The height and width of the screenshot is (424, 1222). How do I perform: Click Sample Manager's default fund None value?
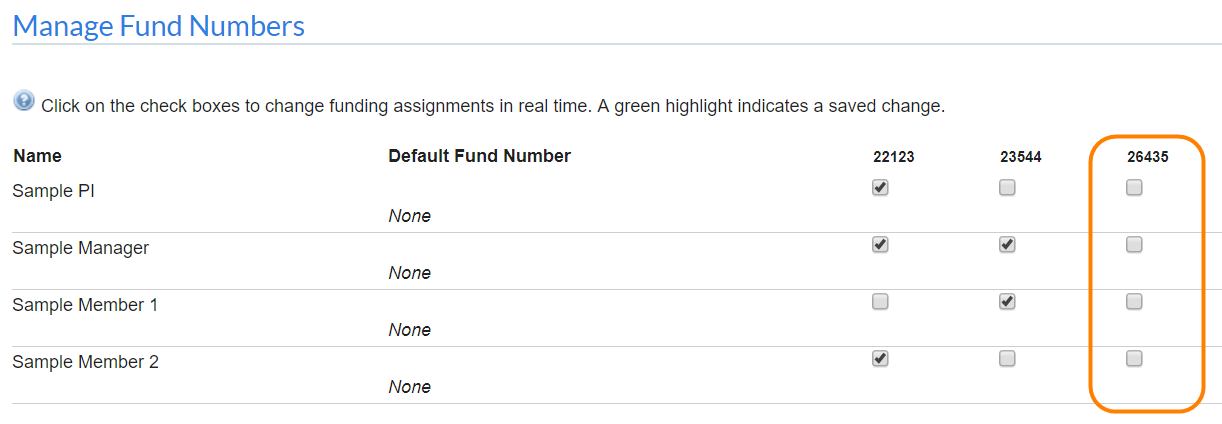coord(410,273)
